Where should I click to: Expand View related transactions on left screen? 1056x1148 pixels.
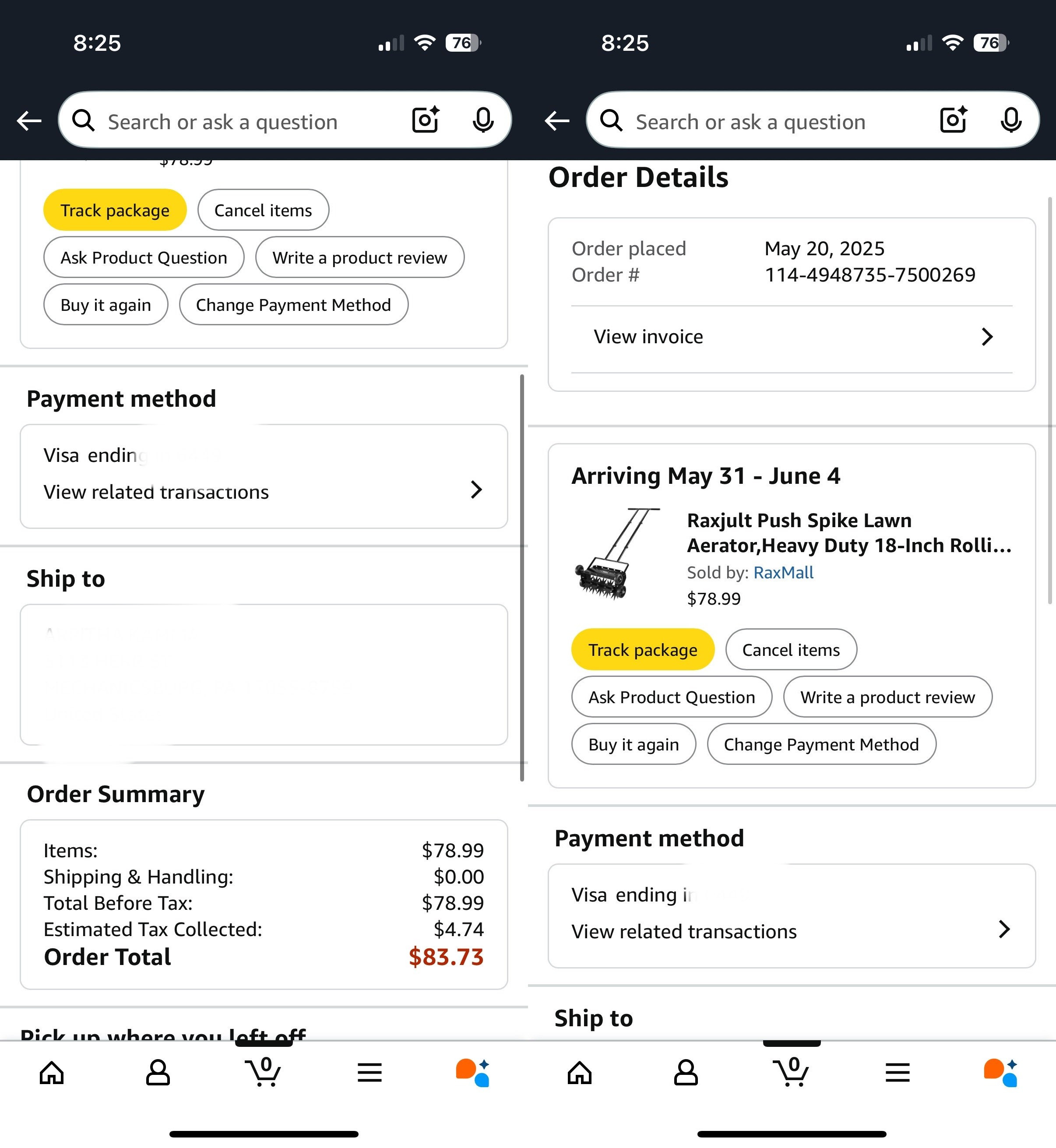pyautogui.click(x=264, y=491)
